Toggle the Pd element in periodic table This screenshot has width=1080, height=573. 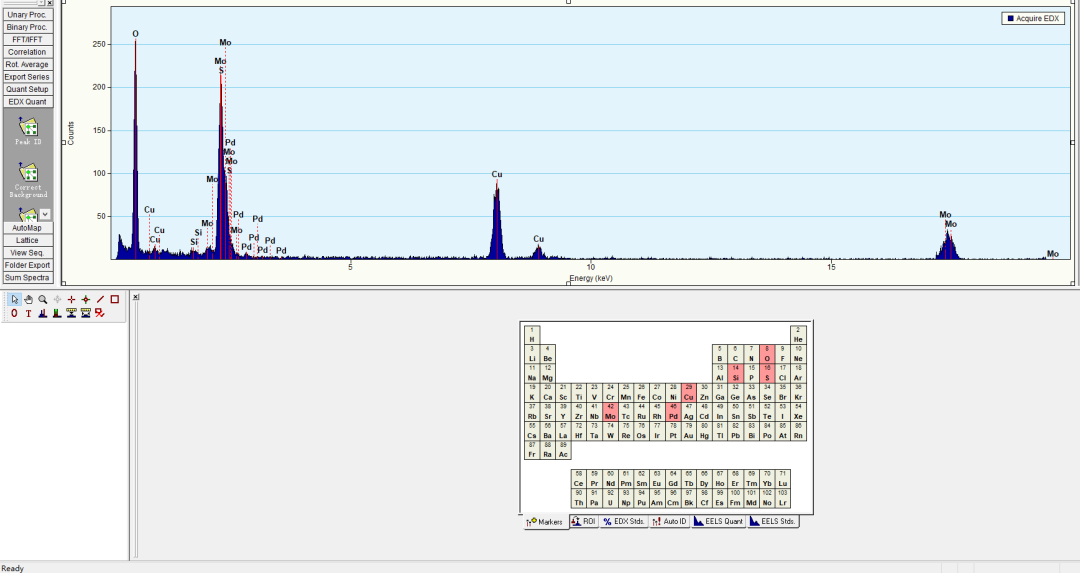tap(673, 412)
